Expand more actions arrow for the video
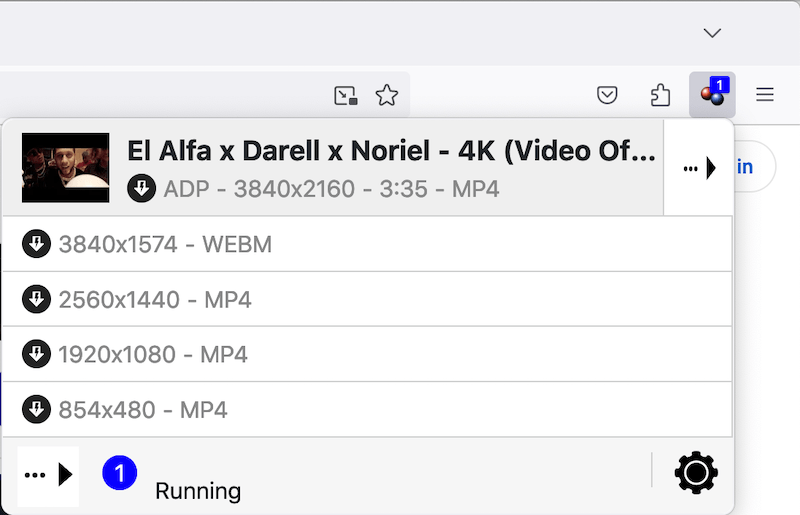This screenshot has height=515, width=800. pyautogui.click(x=699, y=168)
